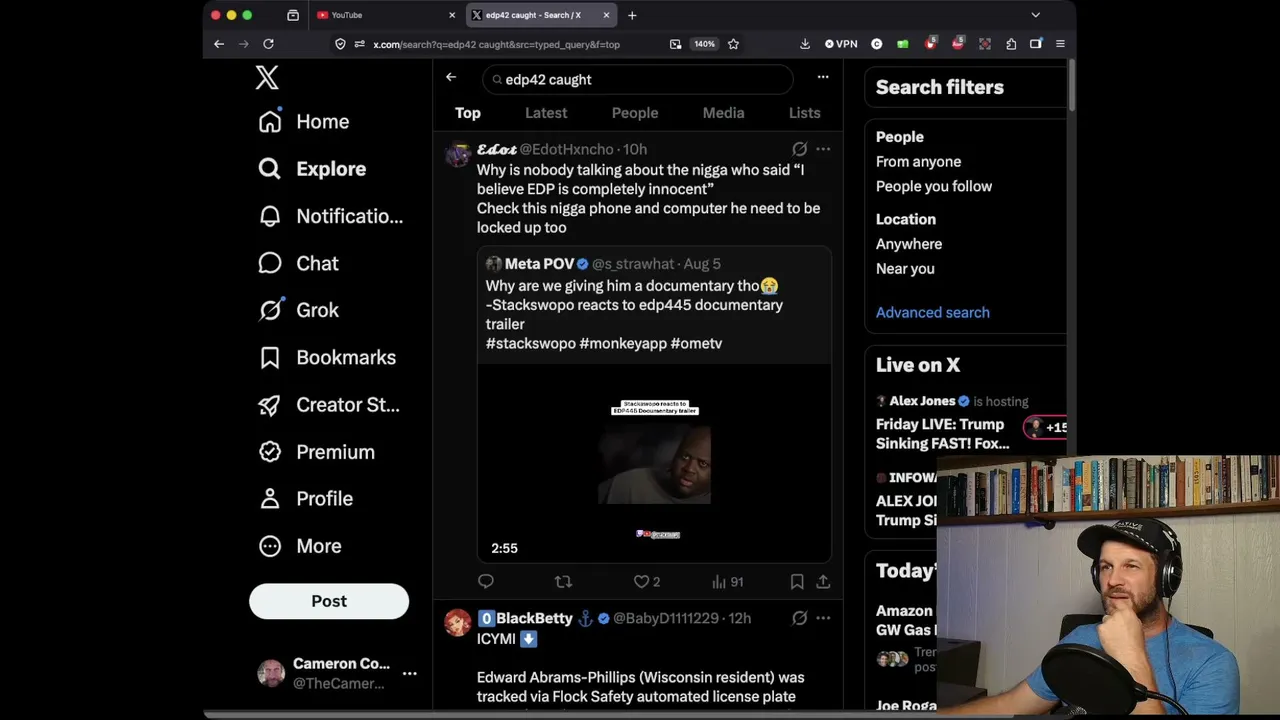Open the browser extensions puzzle icon

tap(1011, 44)
